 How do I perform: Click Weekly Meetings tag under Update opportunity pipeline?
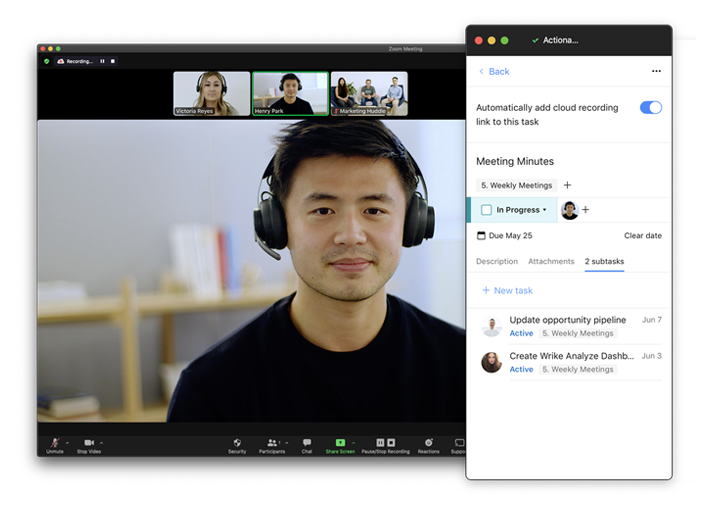pos(578,333)
